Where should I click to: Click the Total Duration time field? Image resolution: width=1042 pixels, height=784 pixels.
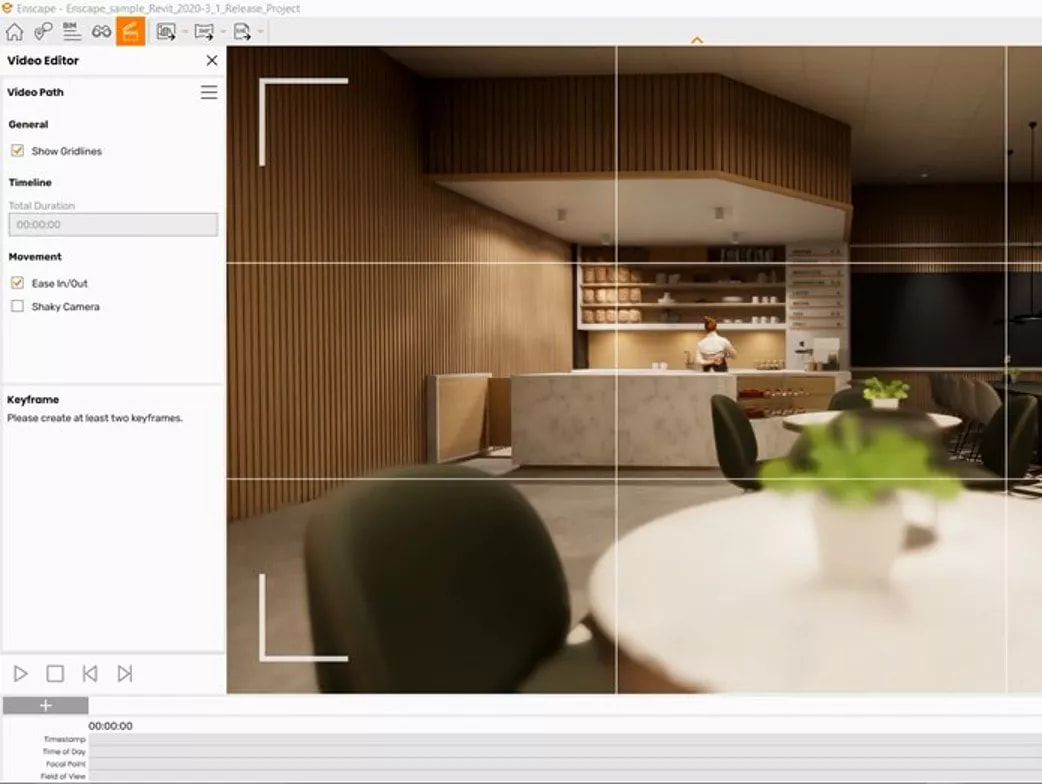pos(113,225)
